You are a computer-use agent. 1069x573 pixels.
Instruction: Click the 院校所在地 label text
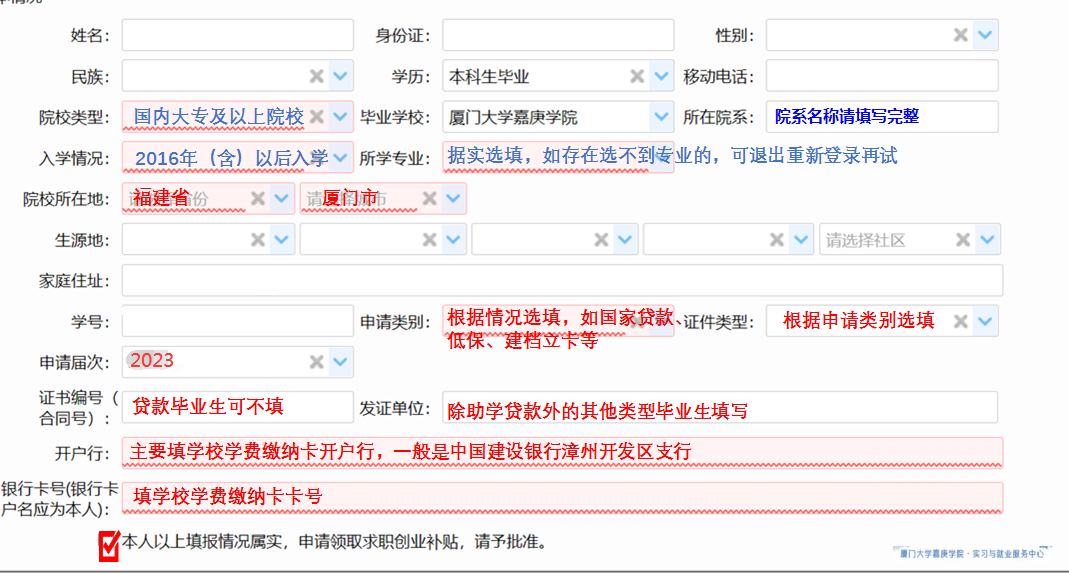coord(65,200)
